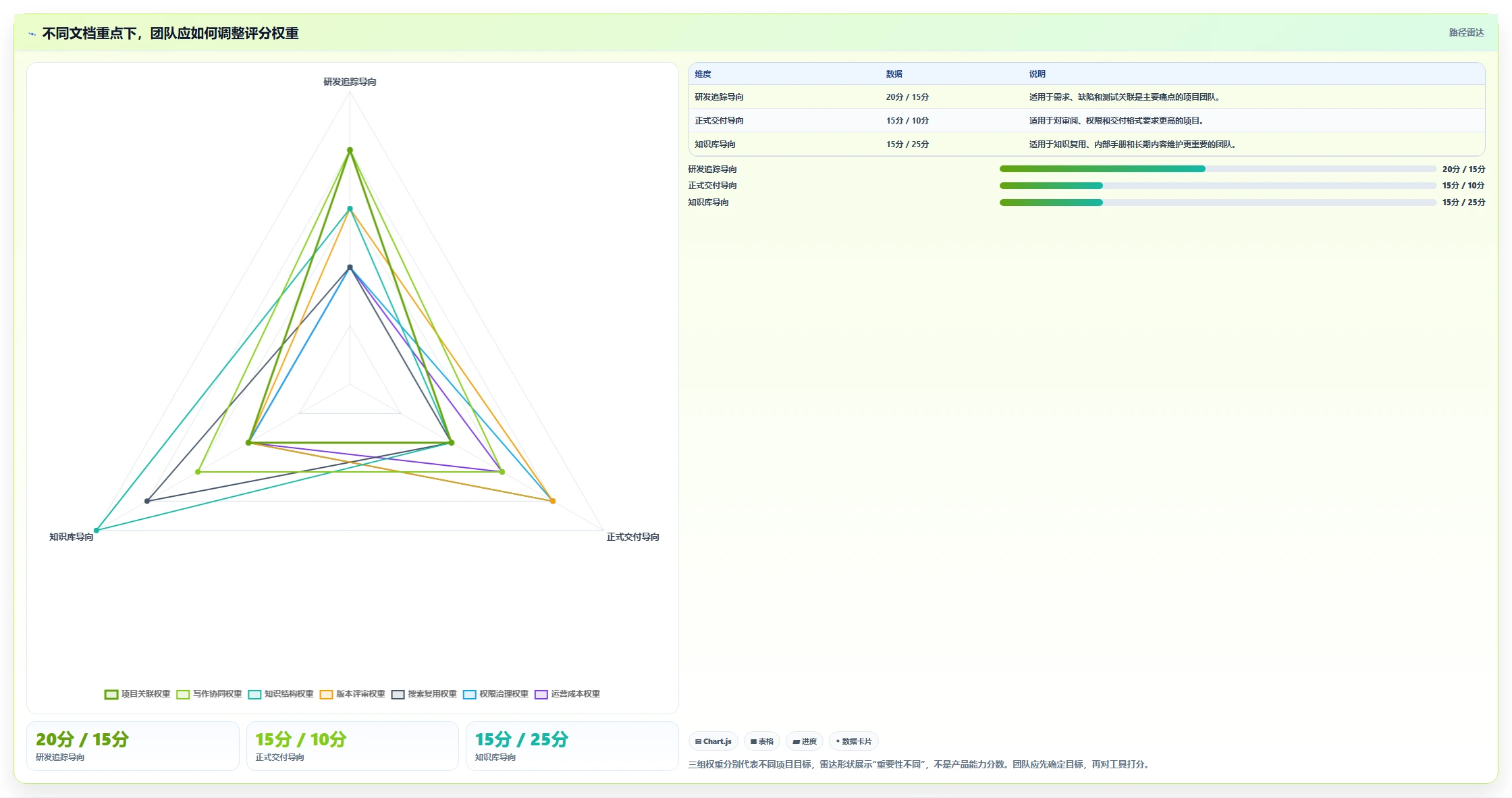Open the 研发追踪导向 data card

133,746
